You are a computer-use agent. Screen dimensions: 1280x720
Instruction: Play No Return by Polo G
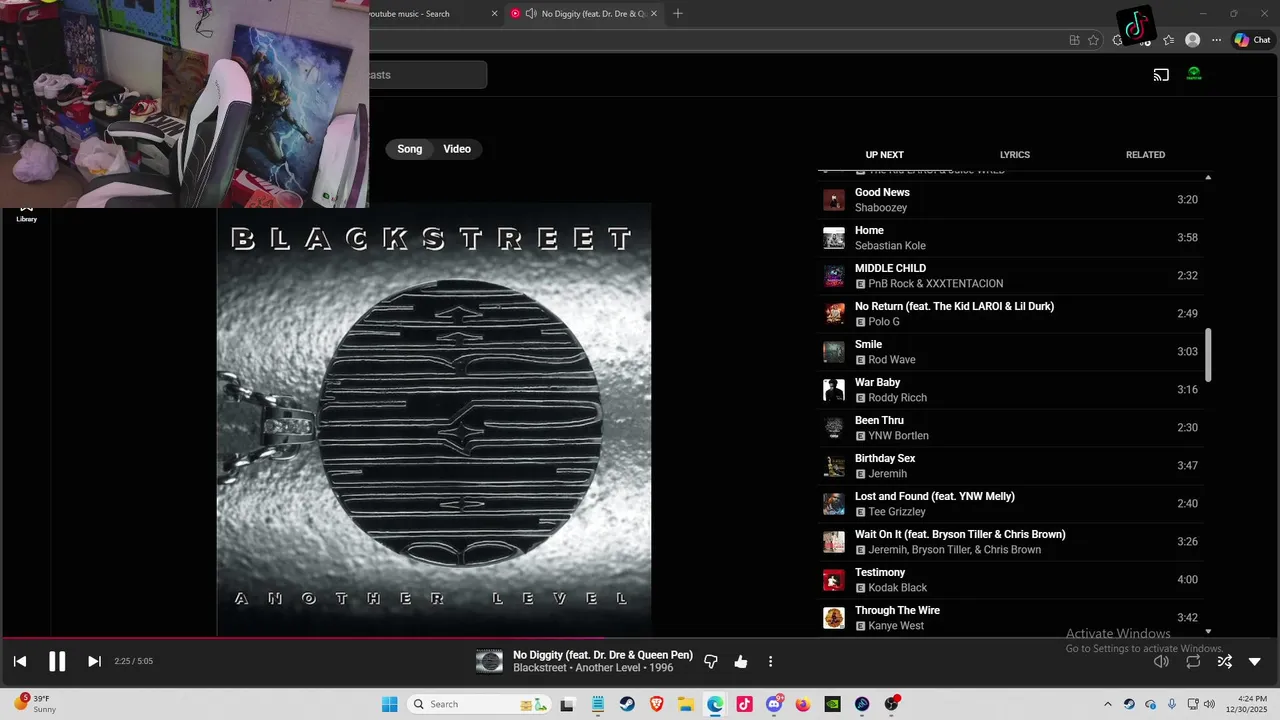click(1010, 314)
